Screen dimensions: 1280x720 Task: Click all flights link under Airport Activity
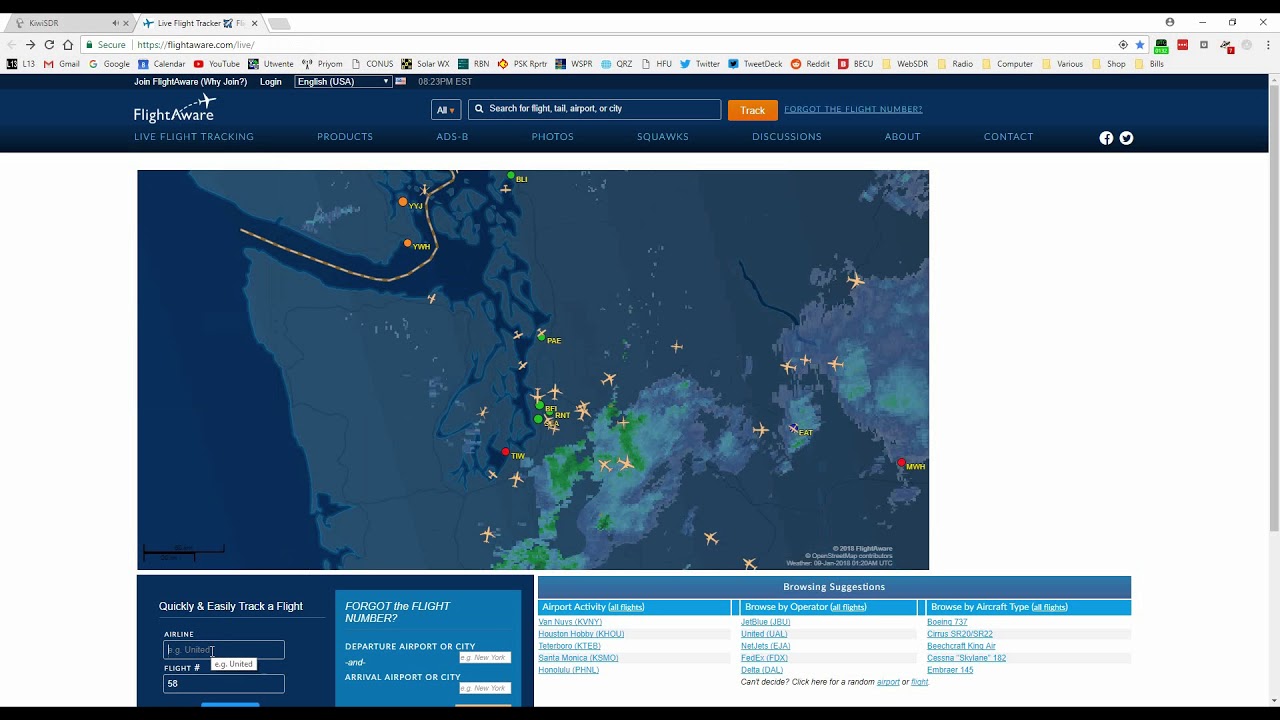tap(626, 607)
